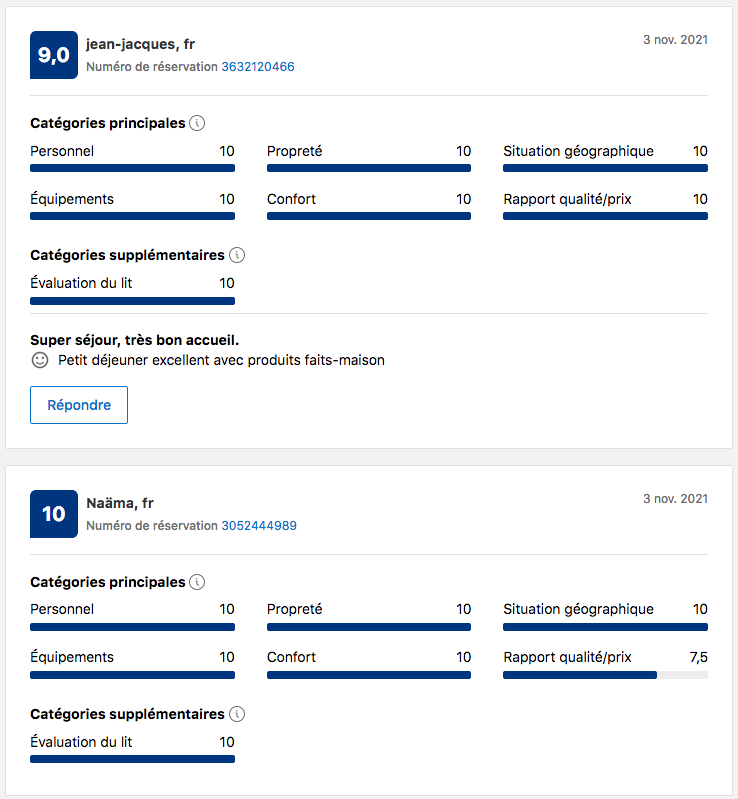Click jean-jacques' Personnel rating bar
The height and width of the screenshot is (799, 738).
pyautogui.click(x=132, y=168)
